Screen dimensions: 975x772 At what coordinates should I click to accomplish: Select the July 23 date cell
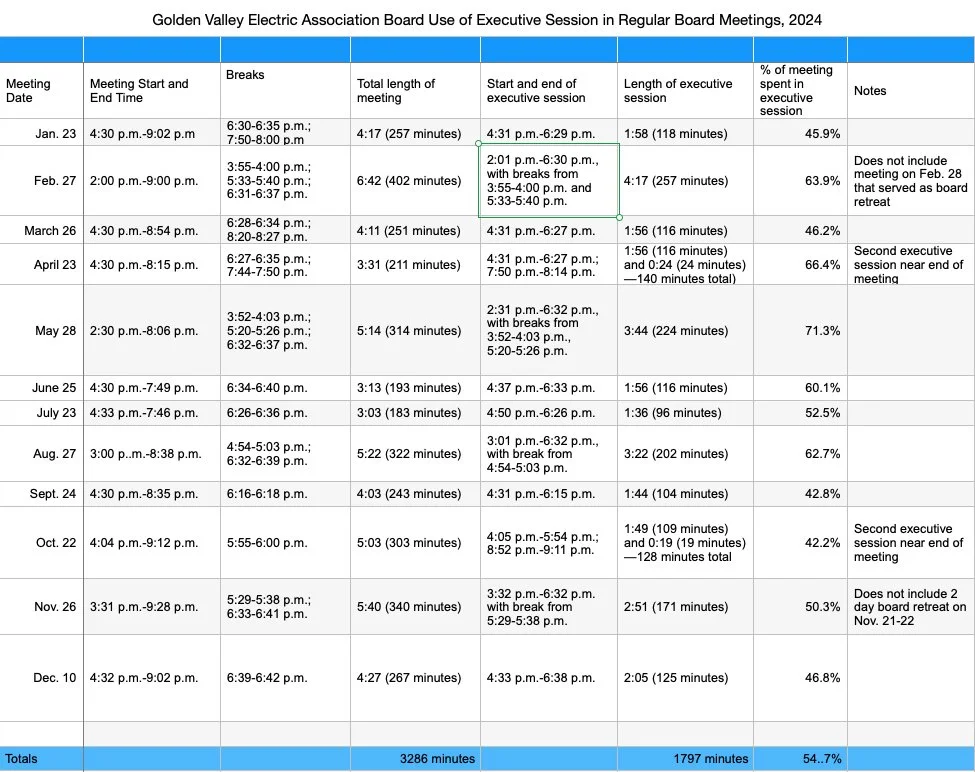pos(42,413)
